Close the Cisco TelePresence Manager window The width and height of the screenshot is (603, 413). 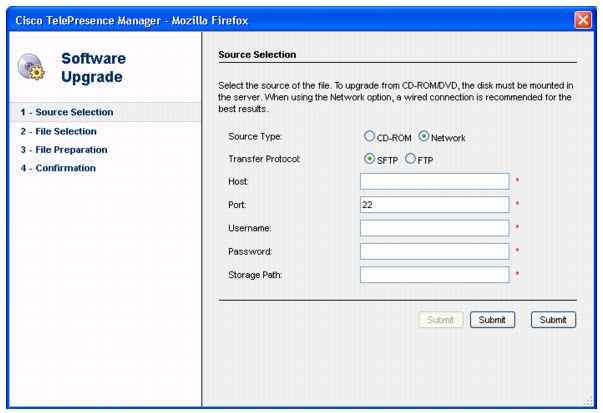[583, 20]
